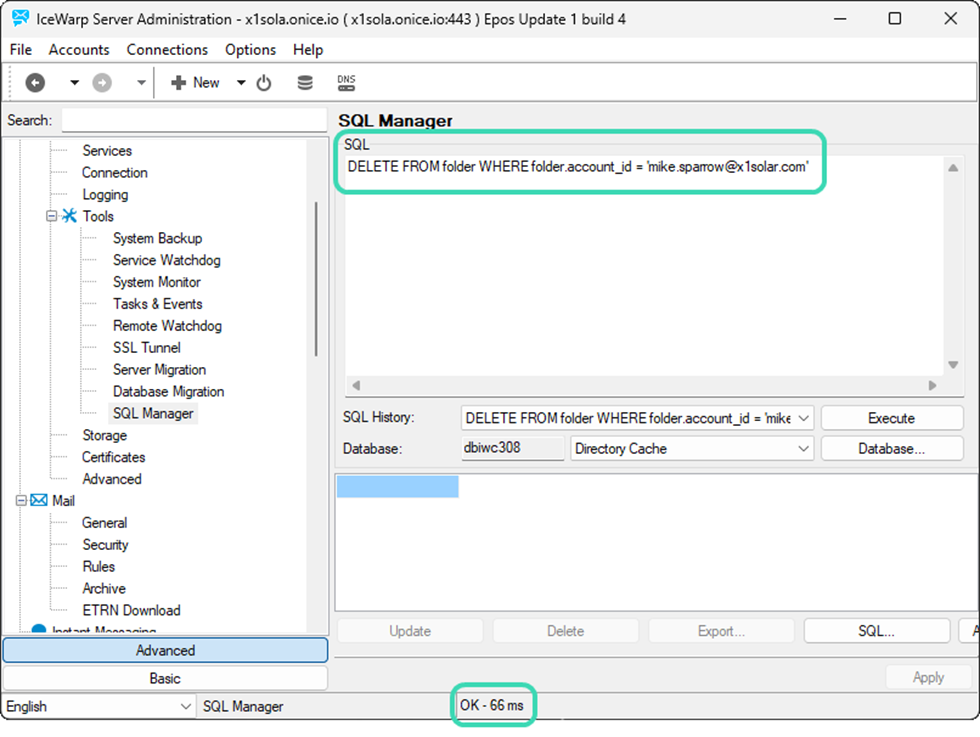The height and width of the screenshot is (737, 980).
Task: Select the Advanced tree item under Certificates
Action: pyautogui.click(x=112, y=479)
